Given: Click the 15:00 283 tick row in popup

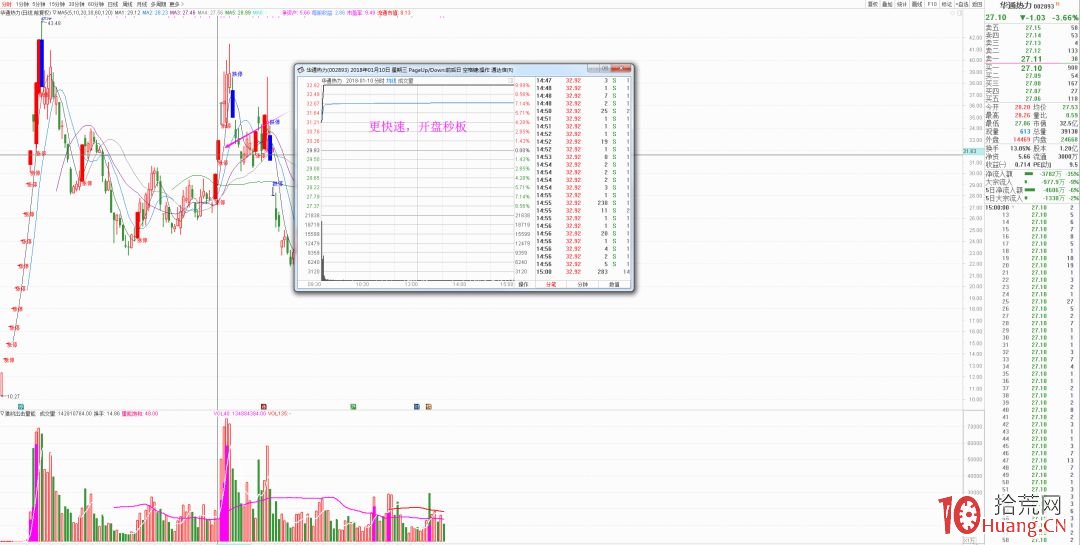Looking at the screenshot, I should 583,271.
